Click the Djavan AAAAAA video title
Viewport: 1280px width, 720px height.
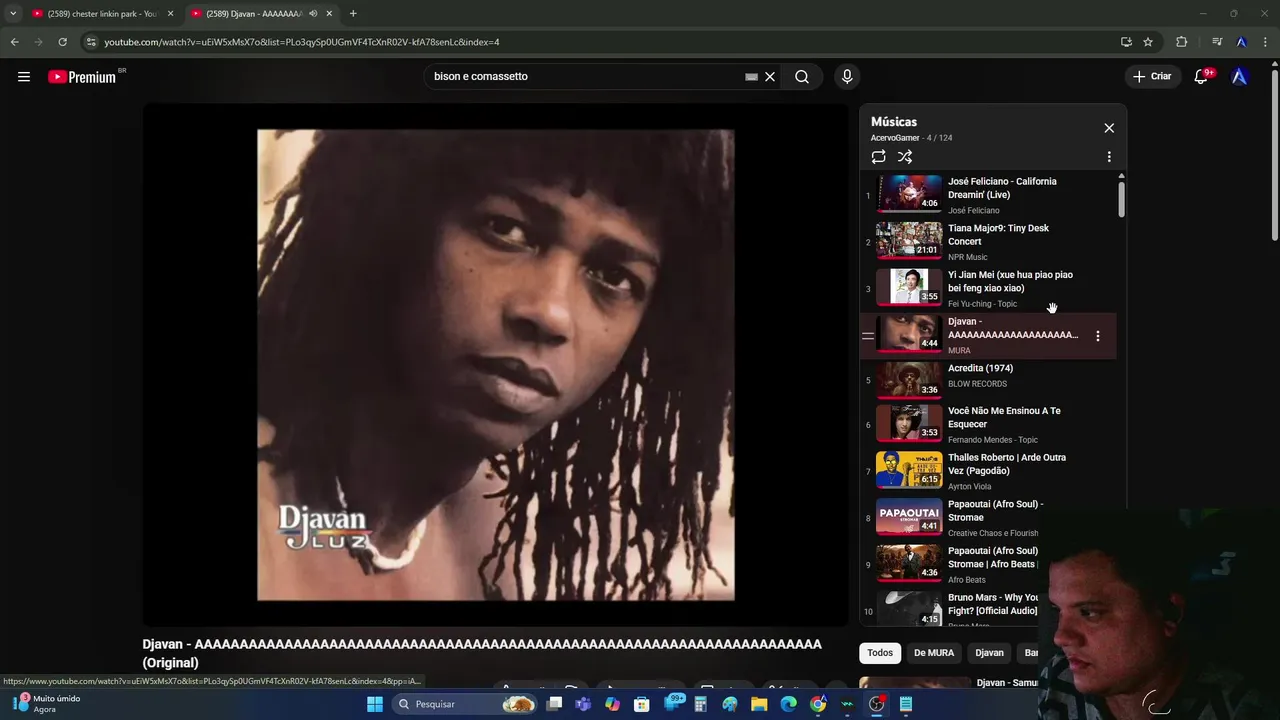482,653
